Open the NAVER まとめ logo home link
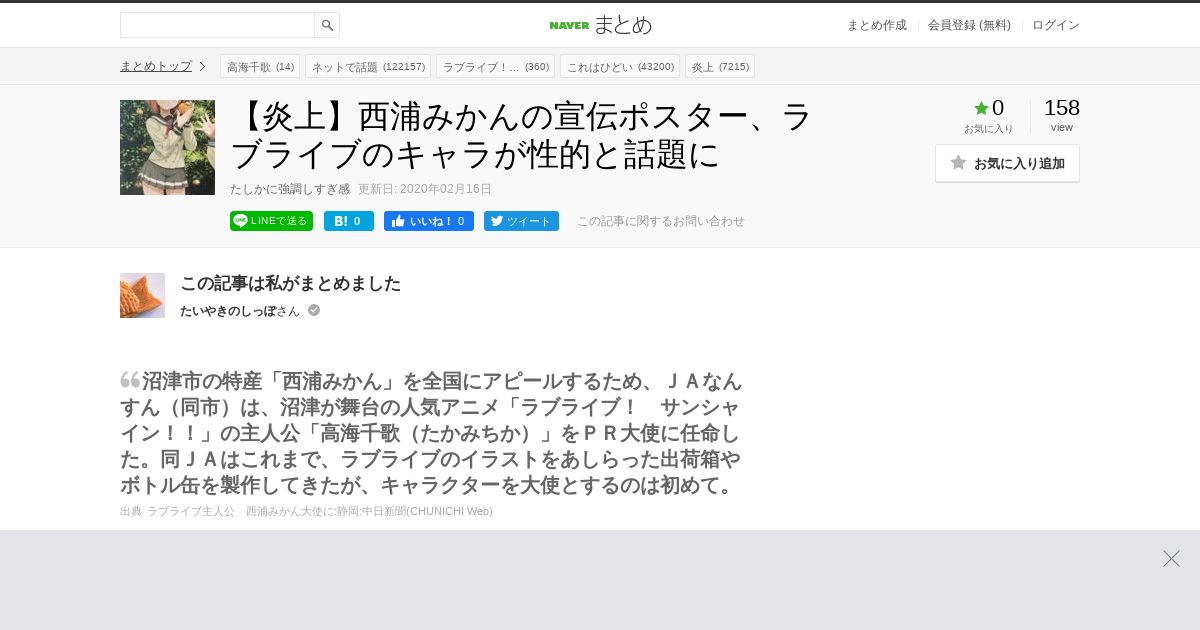Viewport: 1200px width, 630px height. tap(600, 25)
